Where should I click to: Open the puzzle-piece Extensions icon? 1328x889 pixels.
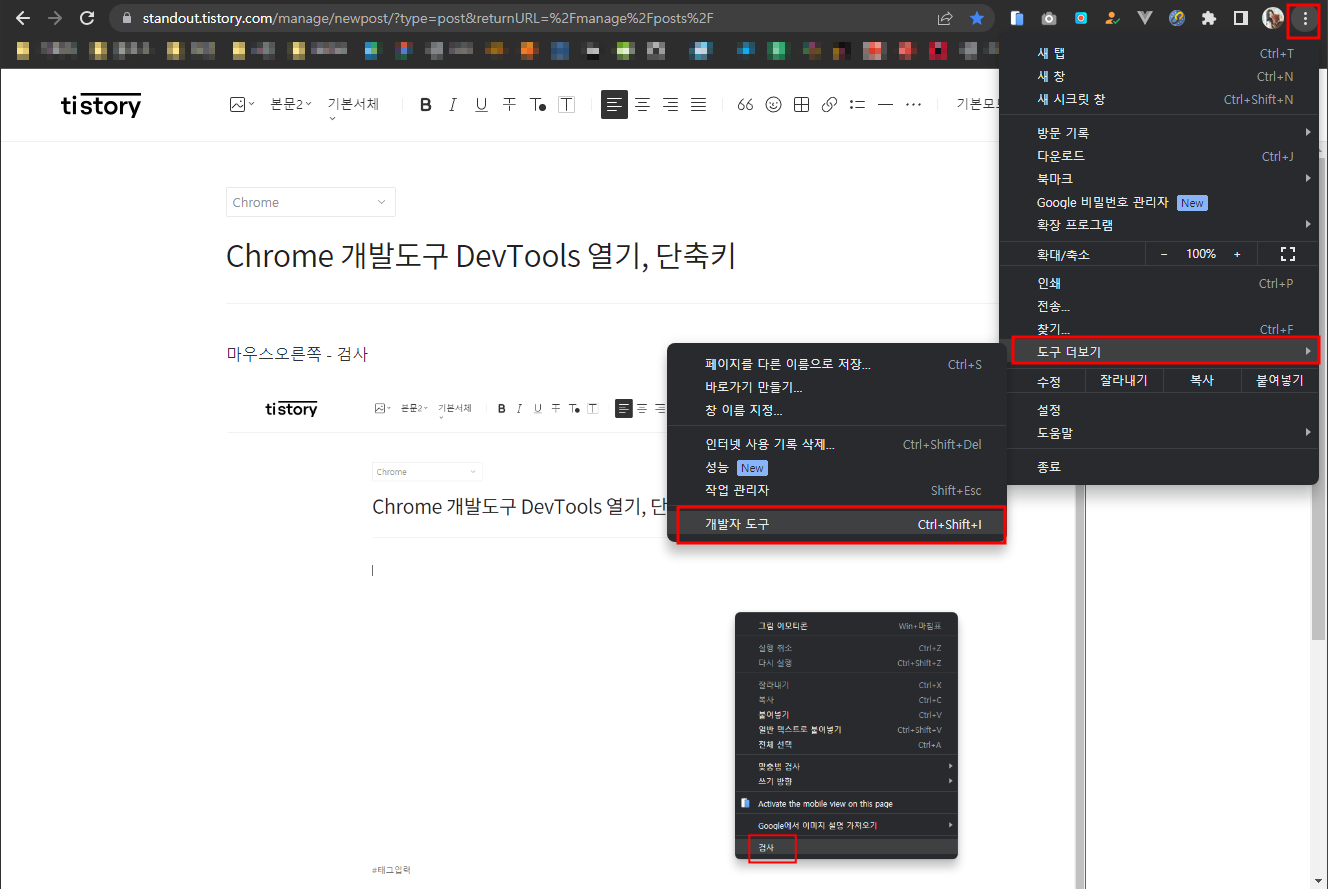(x=1209, y=18)
